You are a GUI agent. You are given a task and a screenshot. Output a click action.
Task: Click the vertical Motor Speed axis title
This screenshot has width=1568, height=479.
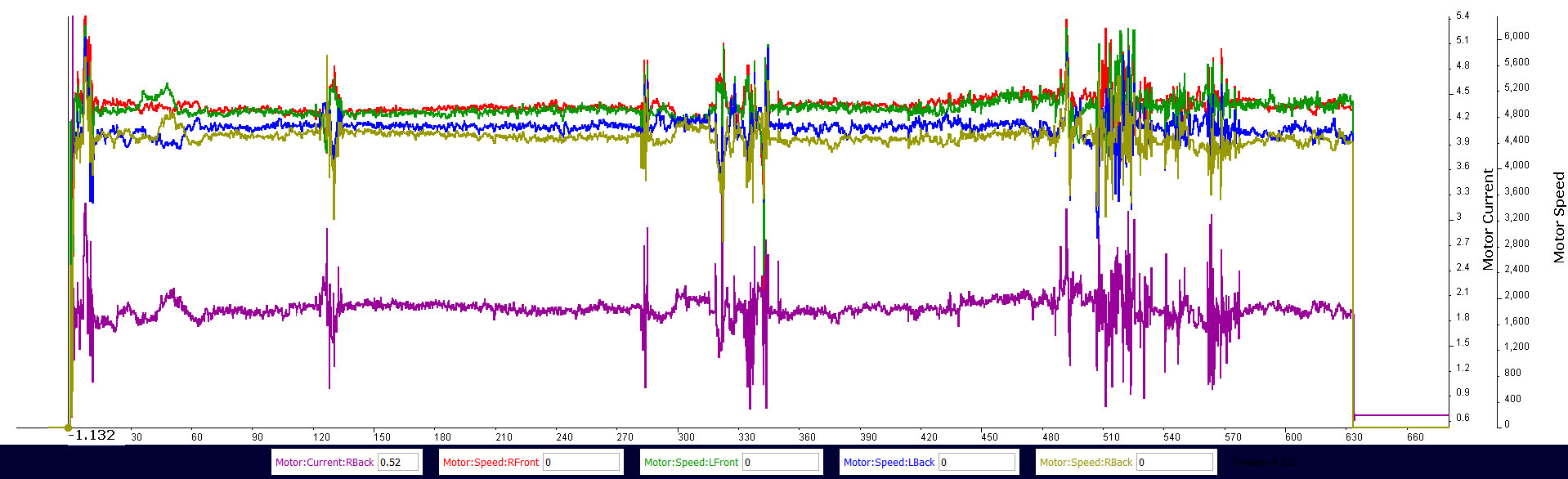[1559, 217]
